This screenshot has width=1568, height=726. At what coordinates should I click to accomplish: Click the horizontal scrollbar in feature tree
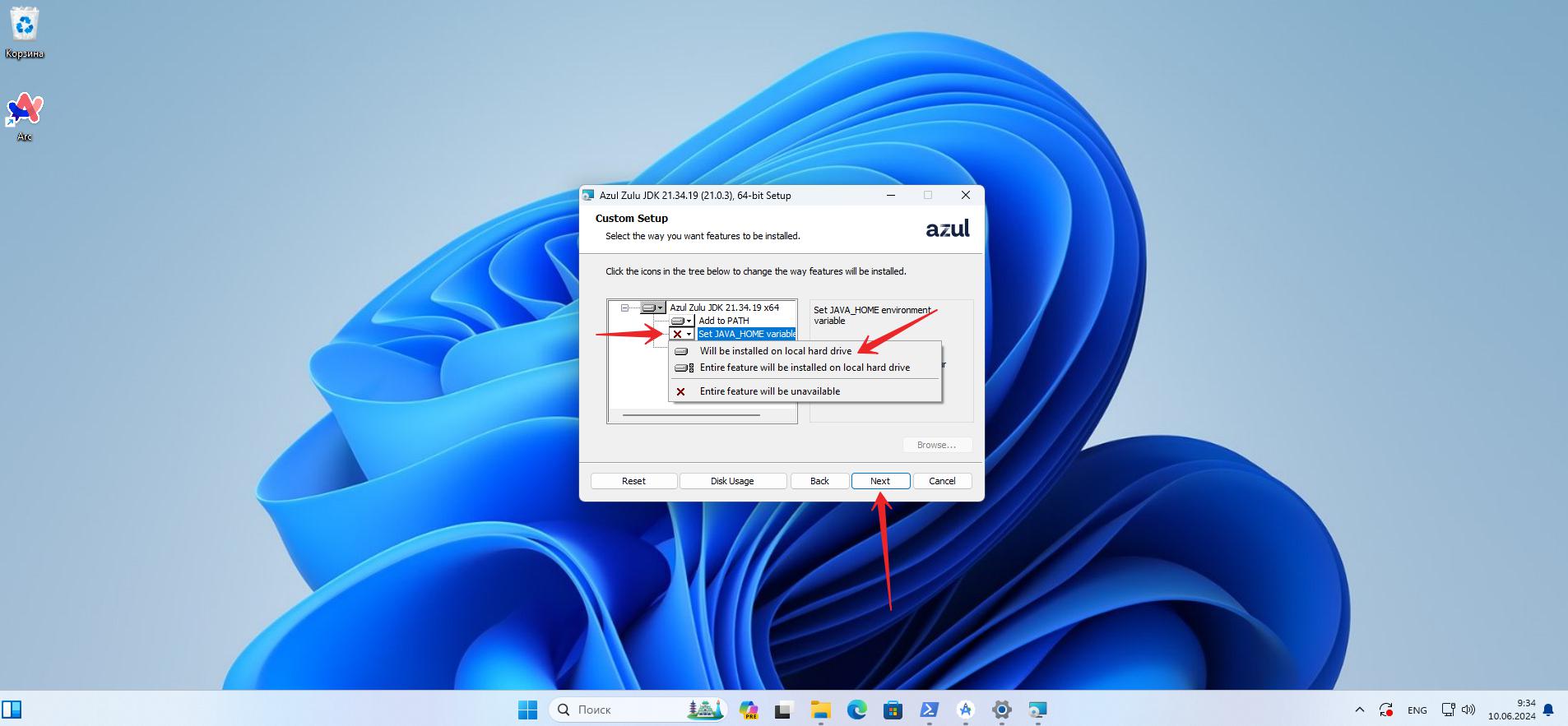pyautogui.click(x=691, y=415)
